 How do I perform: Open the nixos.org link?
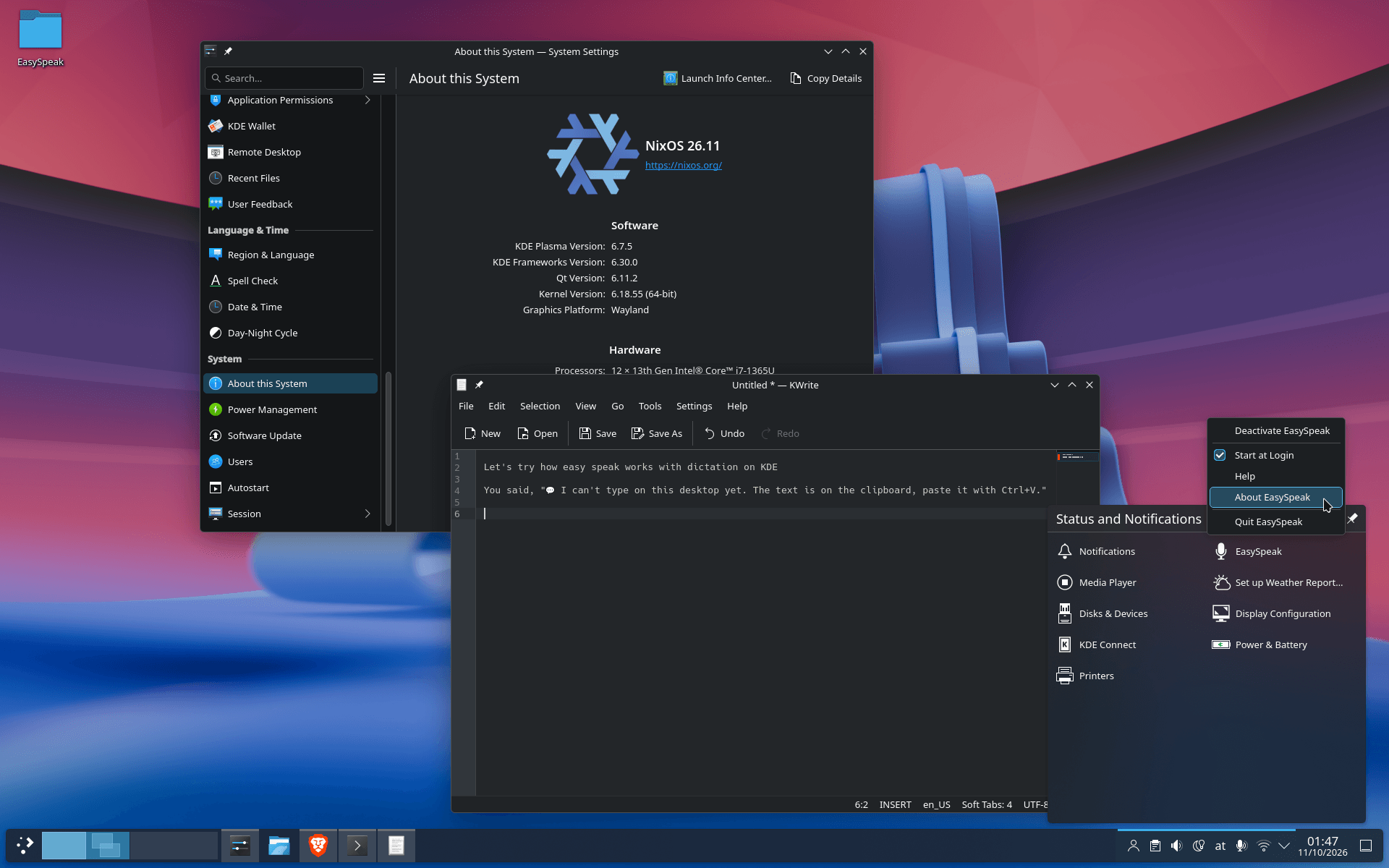pyautogui.click(x=683, y=165)
